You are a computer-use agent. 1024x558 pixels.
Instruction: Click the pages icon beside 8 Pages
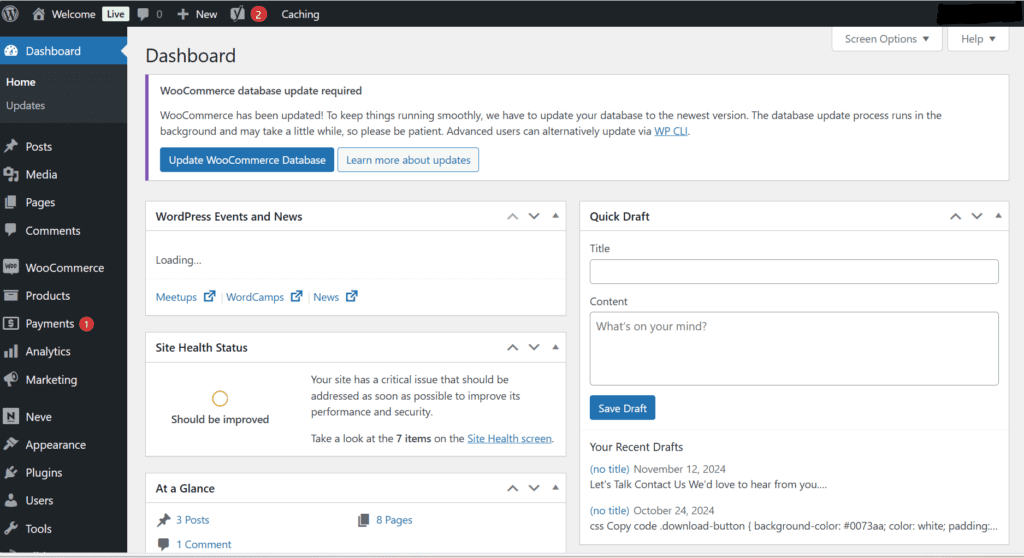tap(364, 520)
